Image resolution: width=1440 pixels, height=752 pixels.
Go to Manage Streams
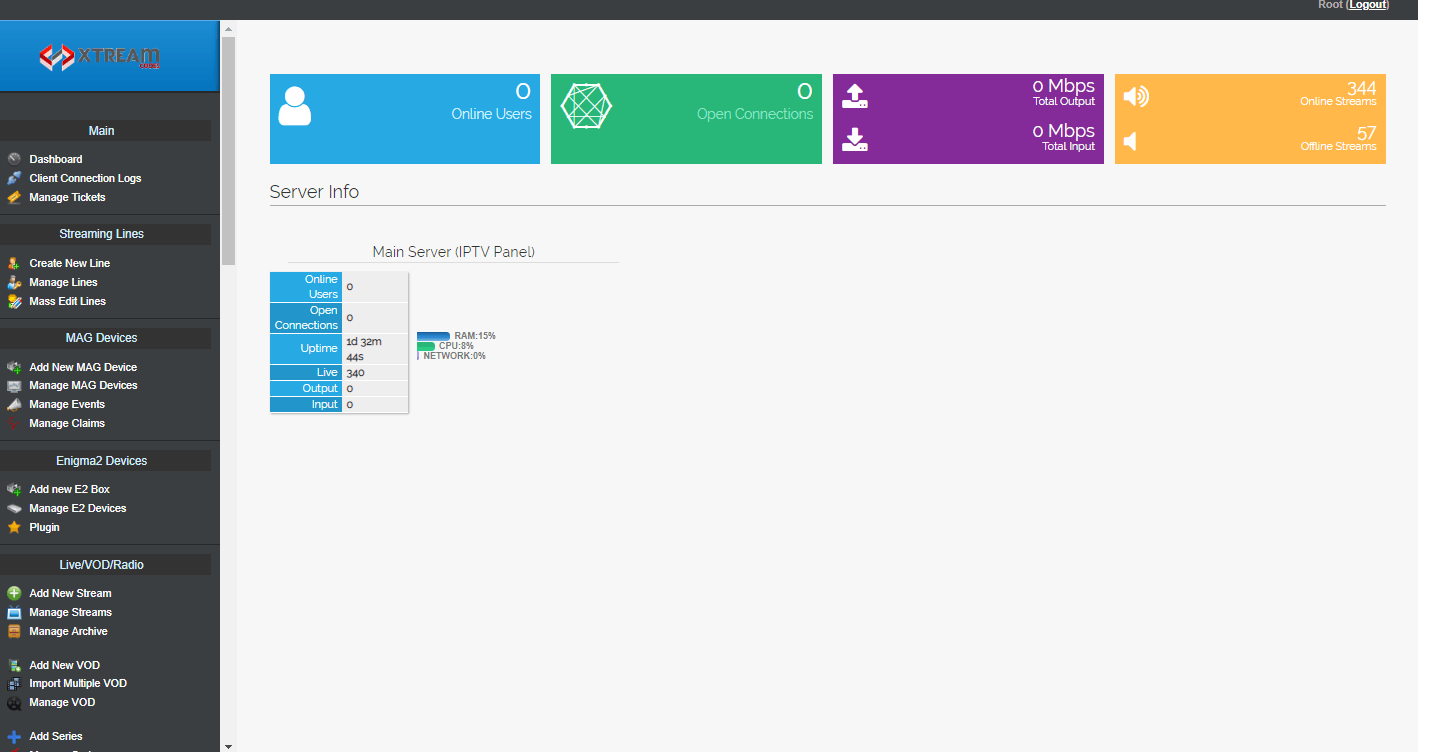tap(70, 612)
